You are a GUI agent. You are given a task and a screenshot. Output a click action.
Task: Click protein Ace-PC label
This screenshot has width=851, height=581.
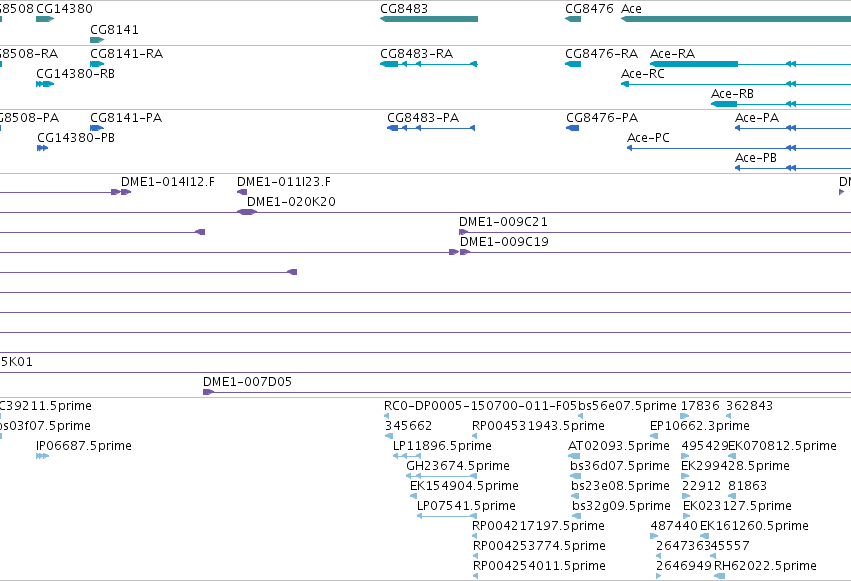click(648, 138)
